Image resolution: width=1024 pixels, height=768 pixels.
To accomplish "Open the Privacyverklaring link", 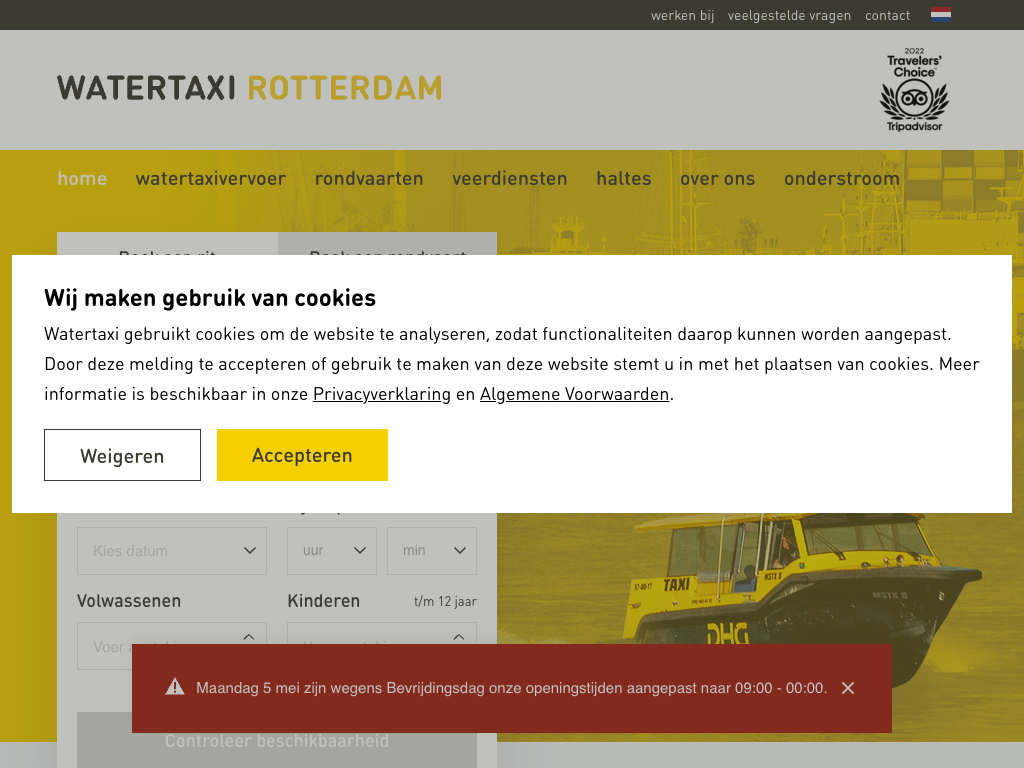I will 381,394.
